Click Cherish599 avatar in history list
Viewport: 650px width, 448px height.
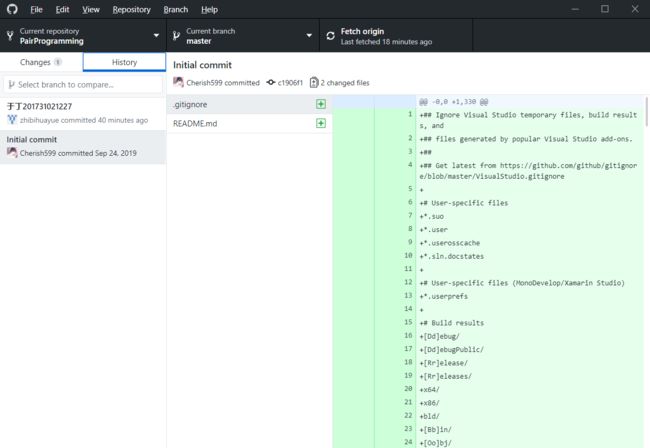pos(12,153)
